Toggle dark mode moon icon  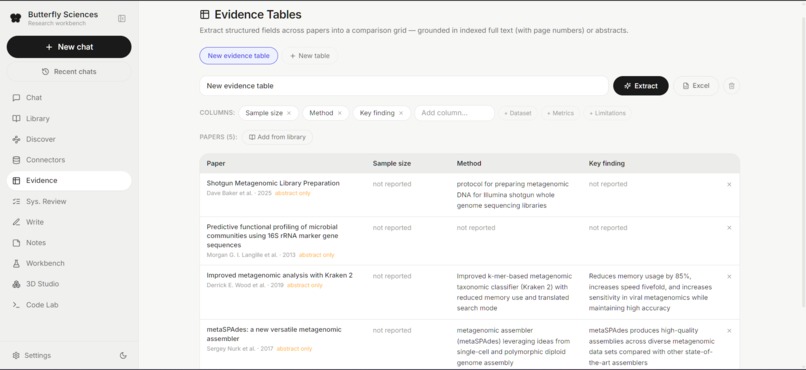pos(123,355)
